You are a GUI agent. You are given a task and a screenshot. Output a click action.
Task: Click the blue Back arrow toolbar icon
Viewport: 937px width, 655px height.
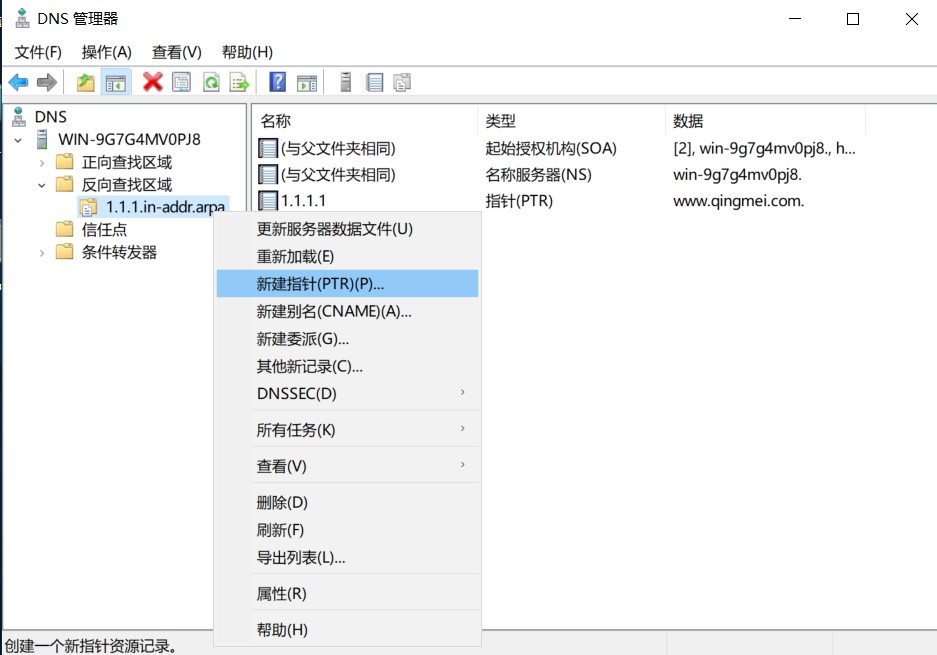point(19,82)
